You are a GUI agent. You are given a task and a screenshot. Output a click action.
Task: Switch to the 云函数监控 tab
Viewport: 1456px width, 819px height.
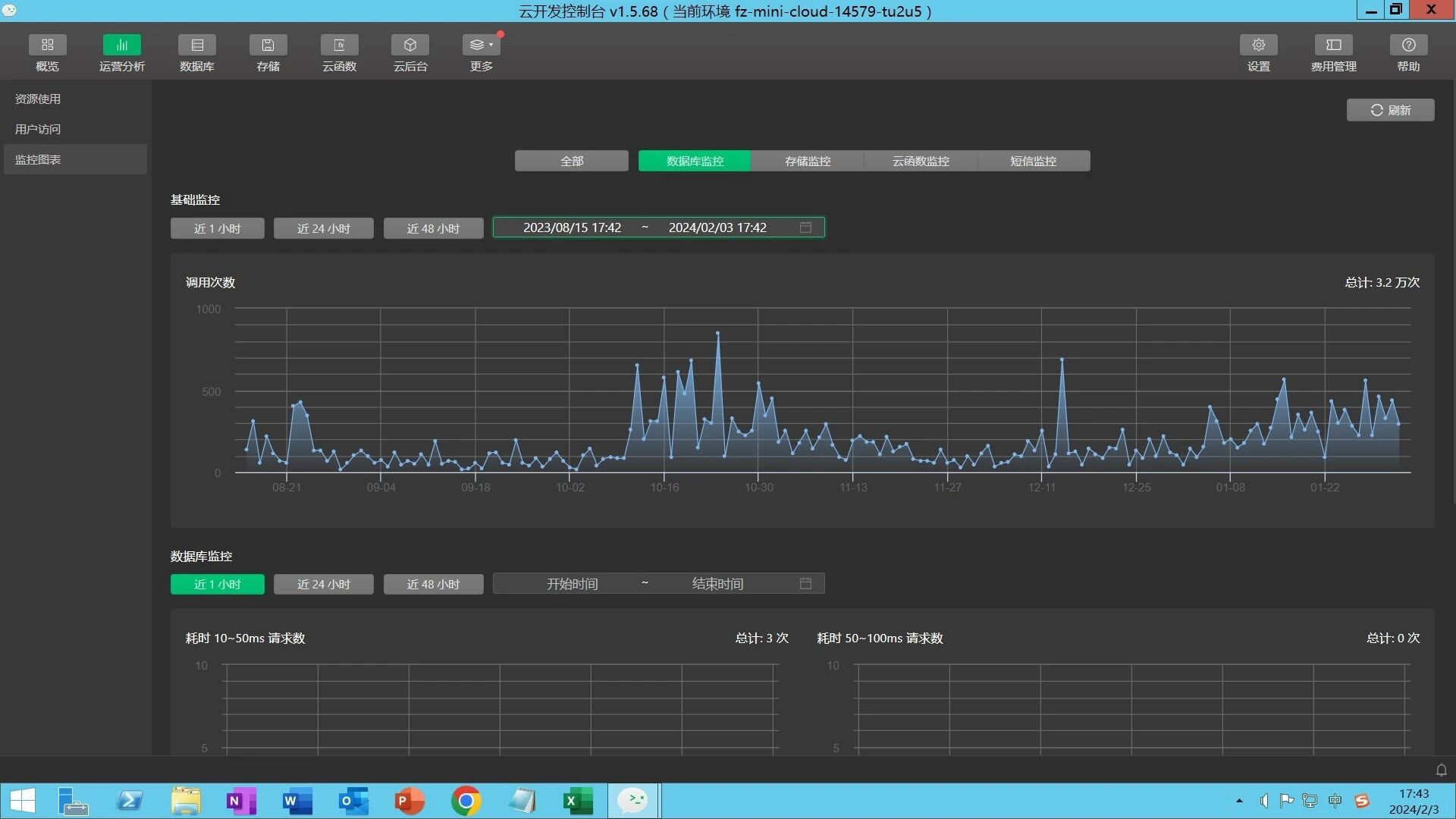point(920,161)
